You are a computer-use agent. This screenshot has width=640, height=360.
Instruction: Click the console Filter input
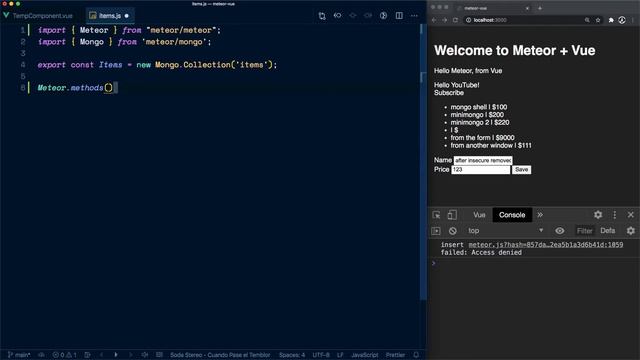[x=584, y=231]
